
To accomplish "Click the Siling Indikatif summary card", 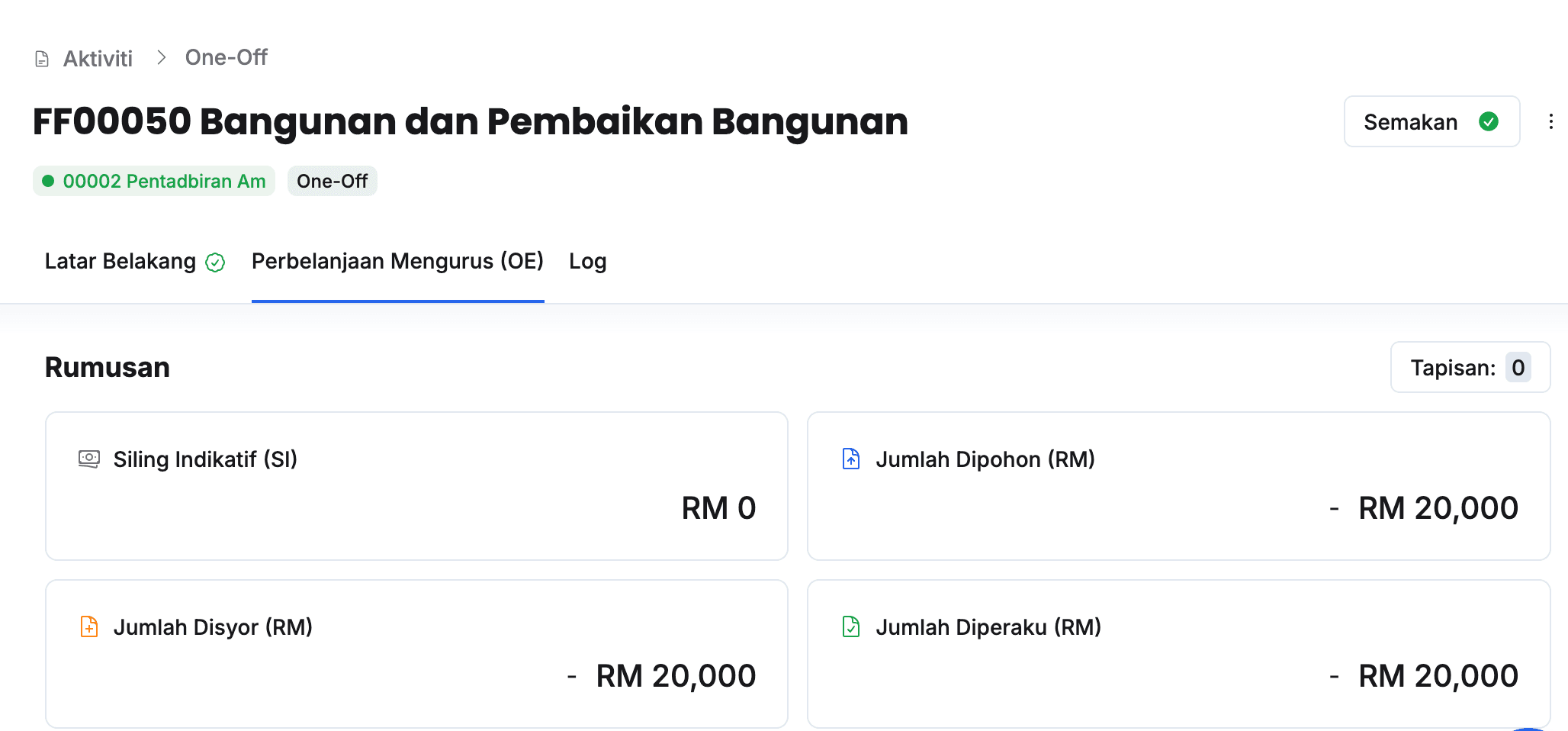I will pos(416,486).
